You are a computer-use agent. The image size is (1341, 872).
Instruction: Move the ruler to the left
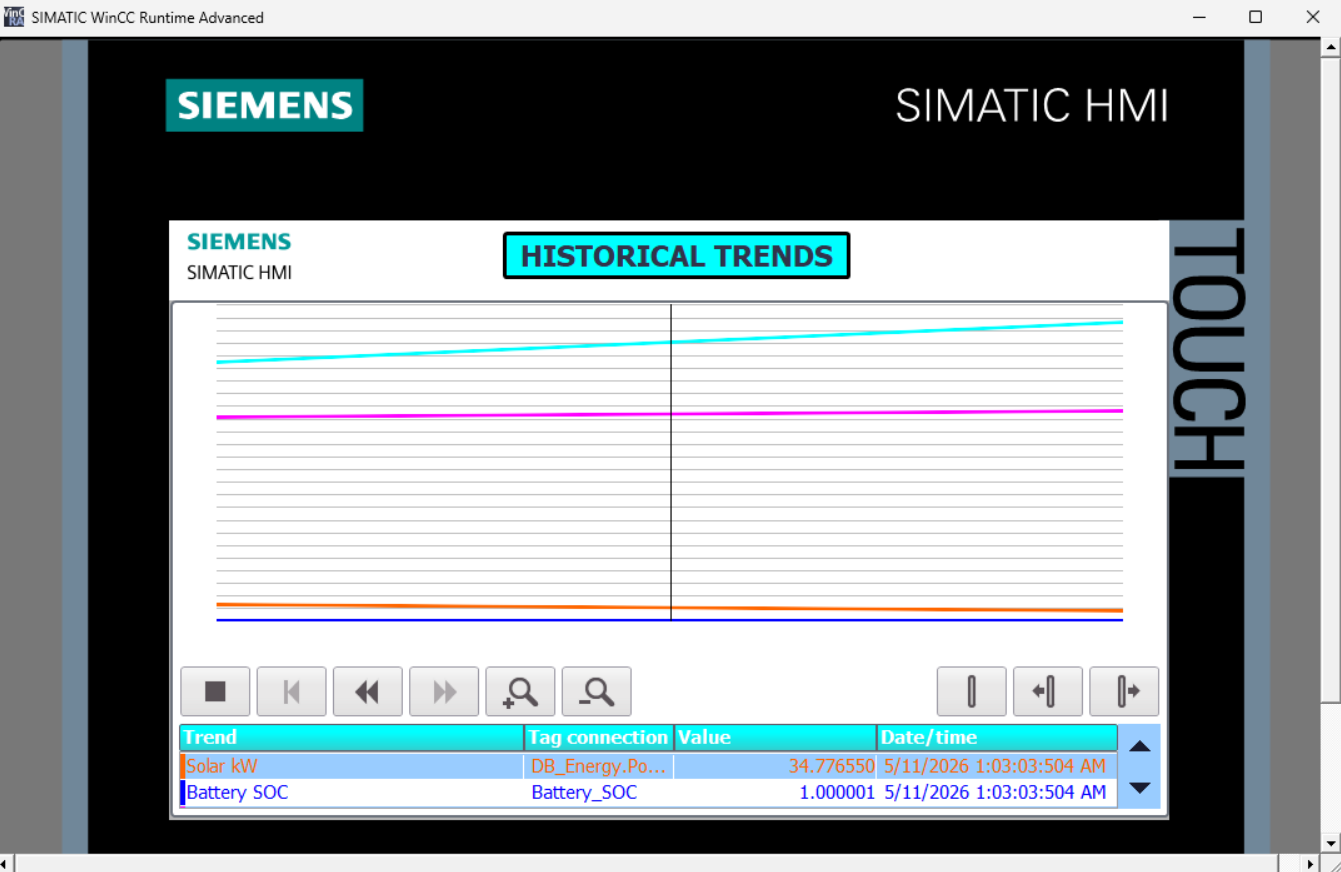coord(1048,691)
